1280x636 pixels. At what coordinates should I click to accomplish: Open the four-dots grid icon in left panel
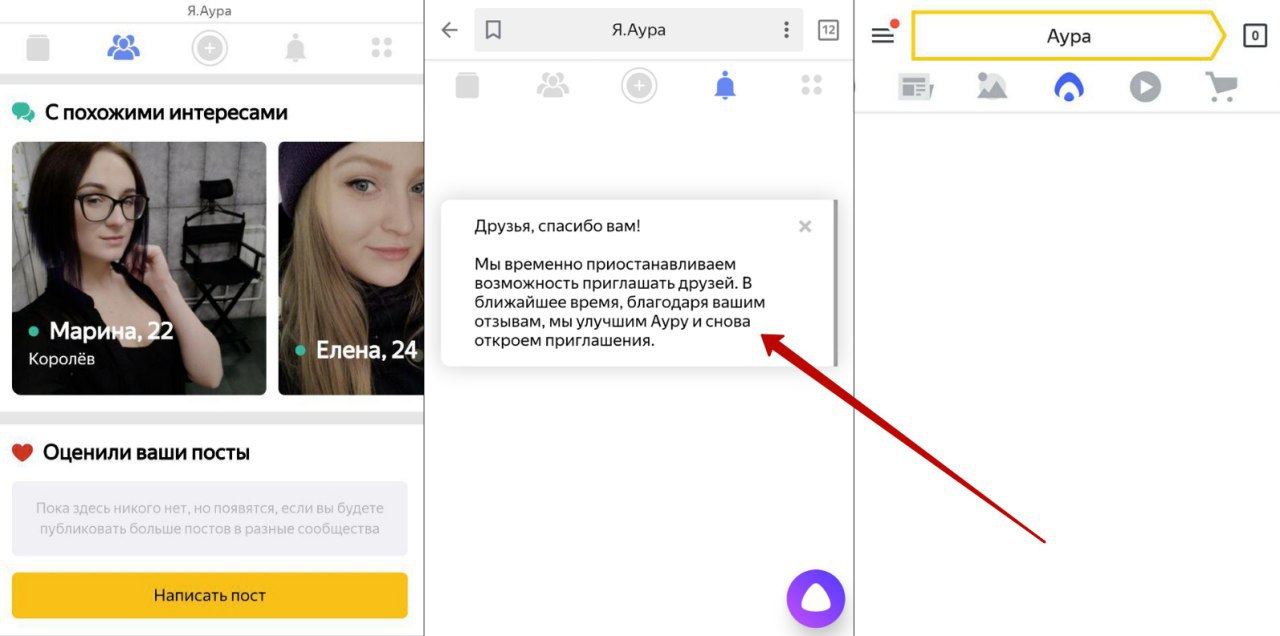point(381,47)
